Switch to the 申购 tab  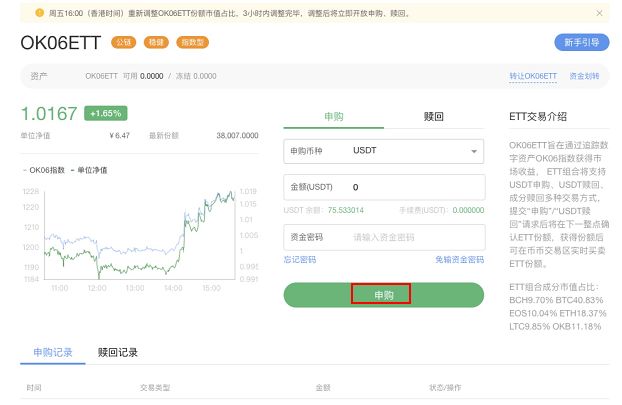pos(334,117)
